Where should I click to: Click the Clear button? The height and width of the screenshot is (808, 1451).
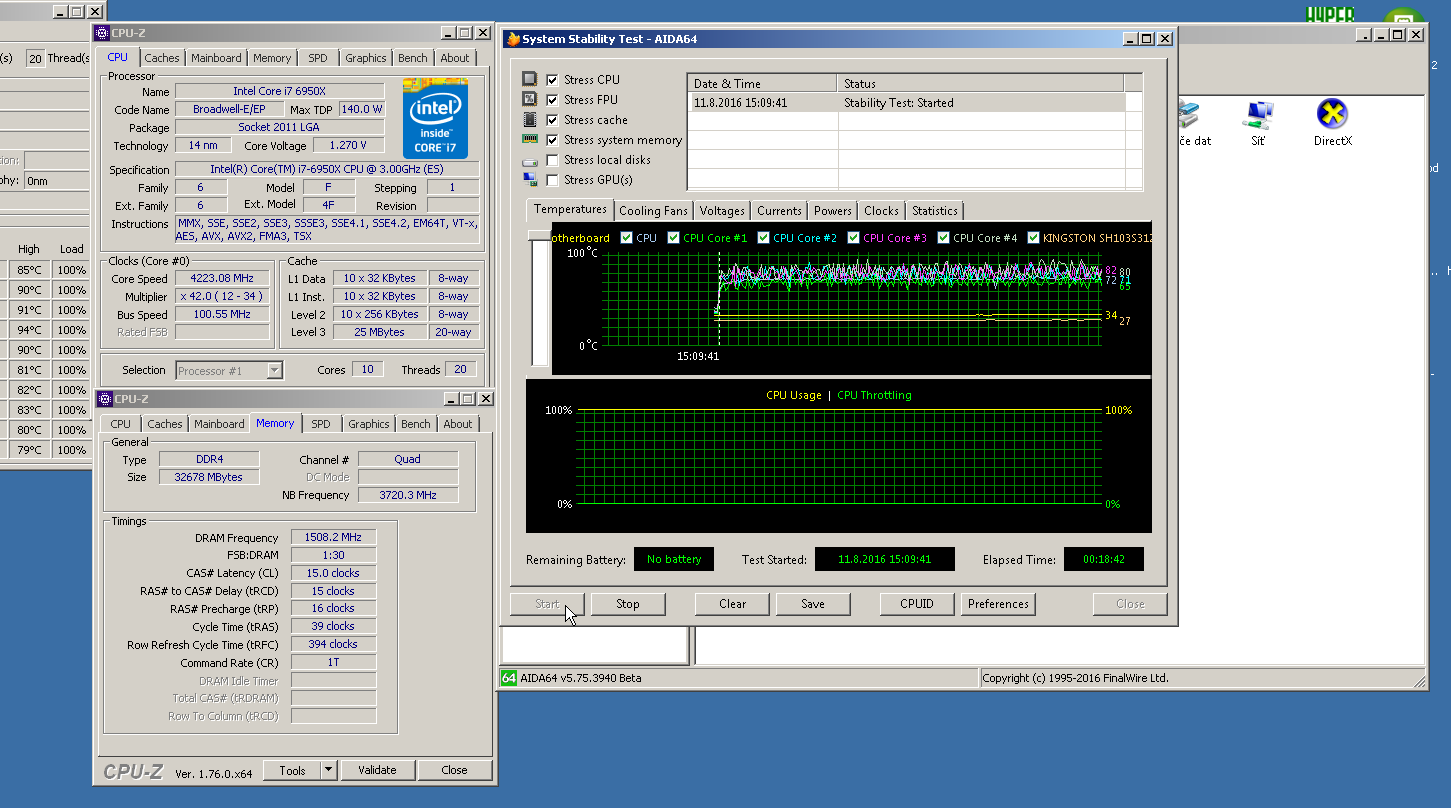(x=733, y=604)
